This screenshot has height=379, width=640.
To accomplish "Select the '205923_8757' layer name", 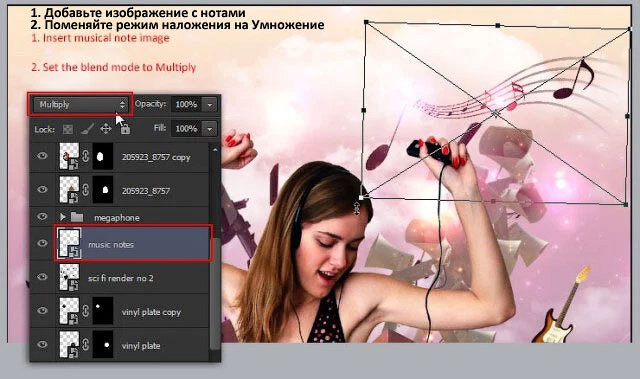I will point(146,191).
